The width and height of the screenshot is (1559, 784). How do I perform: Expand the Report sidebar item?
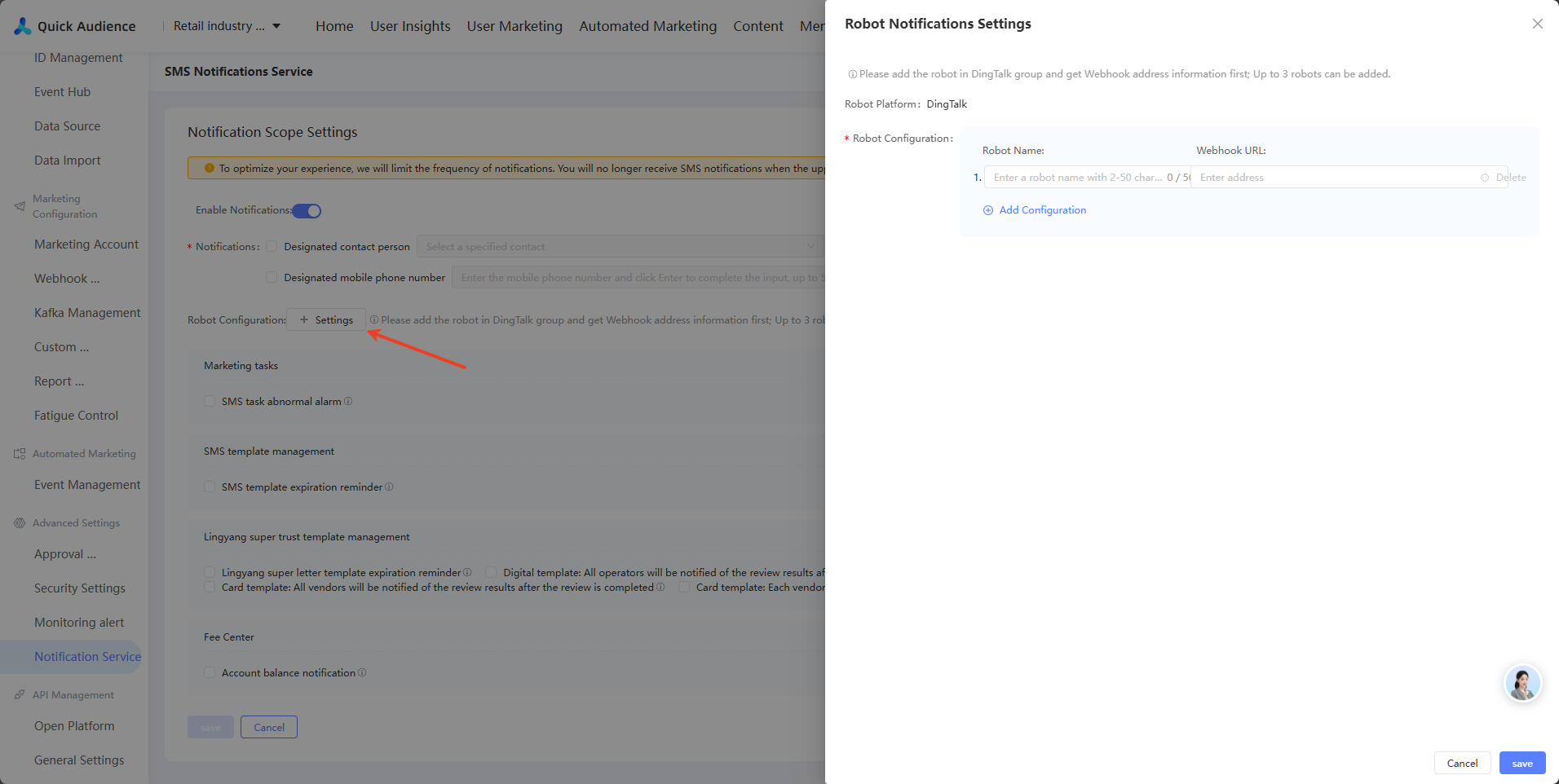pos(59,381)
